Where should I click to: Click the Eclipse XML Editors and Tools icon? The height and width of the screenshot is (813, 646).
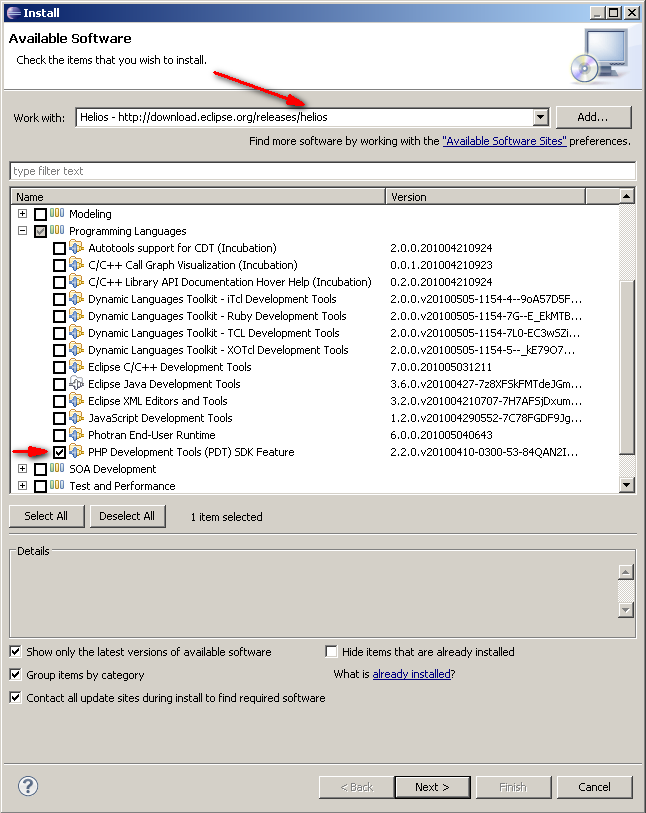[x=76, y=401]
